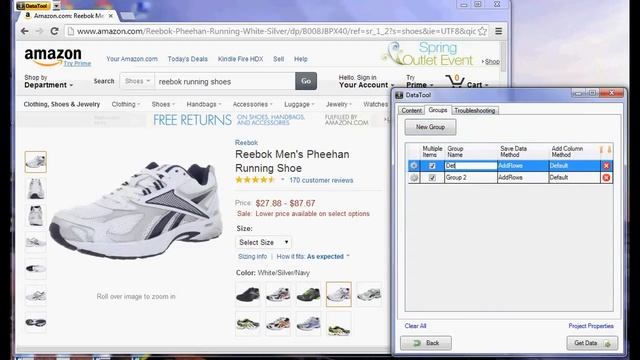Click the As expected fit link
The image size is (640, 360).
325,256
